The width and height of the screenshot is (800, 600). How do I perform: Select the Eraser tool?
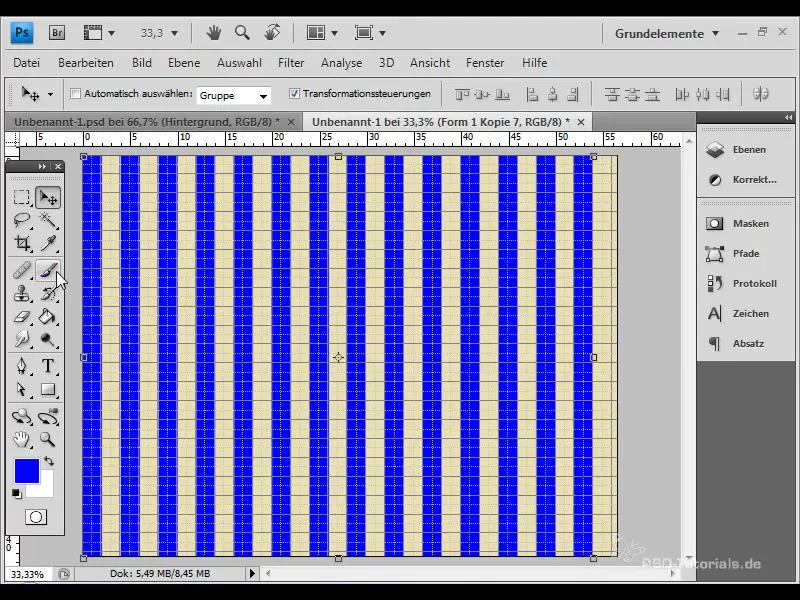(21, 317)
